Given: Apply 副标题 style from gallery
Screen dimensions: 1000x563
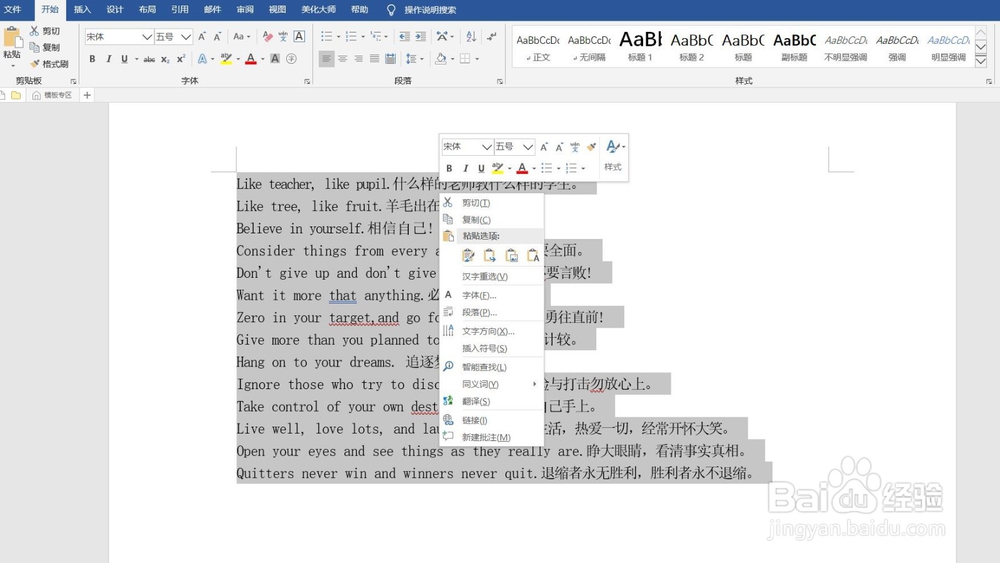Looking at the screenshot, I should tap(794, 47).
